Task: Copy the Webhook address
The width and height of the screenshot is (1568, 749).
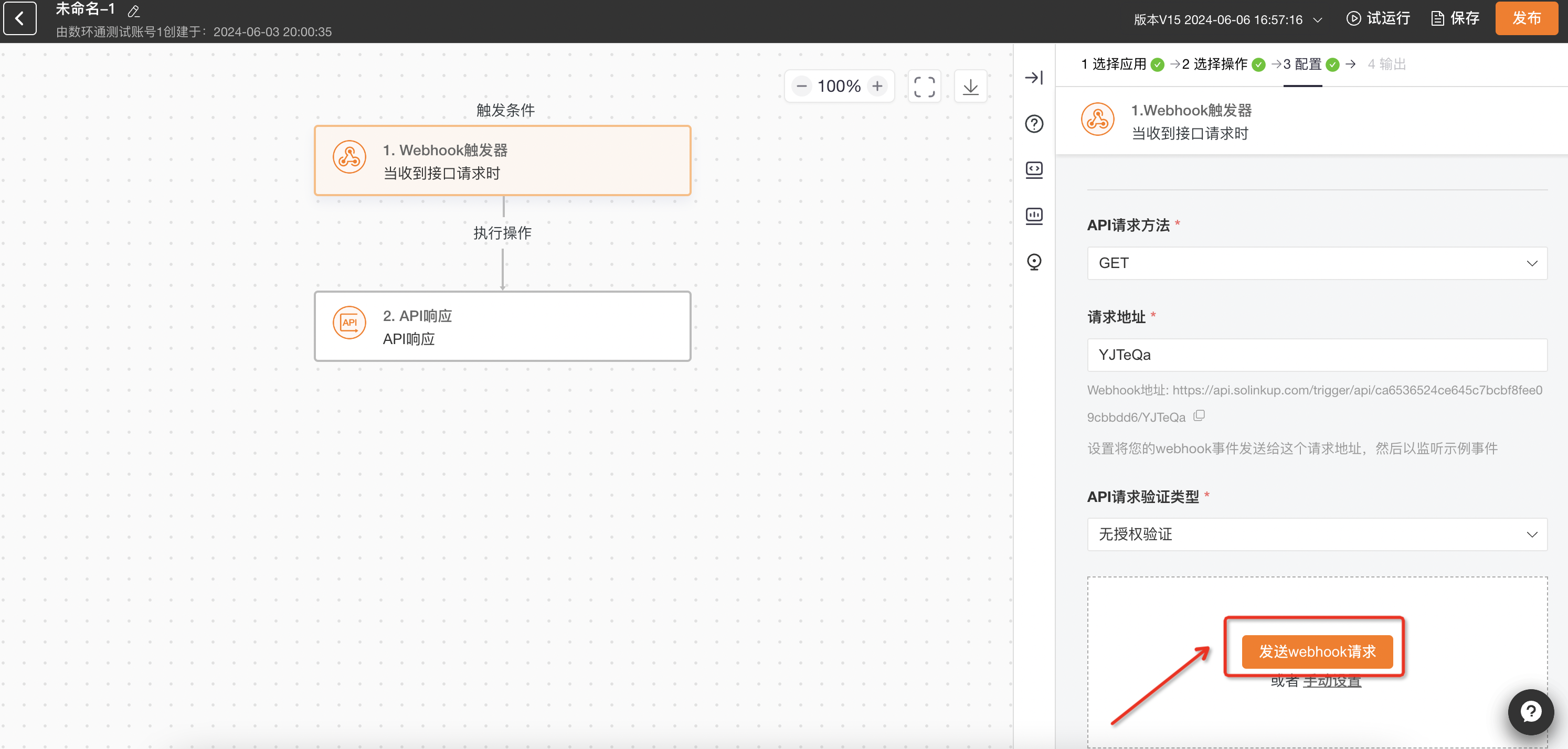Action: pos(1199,415)
